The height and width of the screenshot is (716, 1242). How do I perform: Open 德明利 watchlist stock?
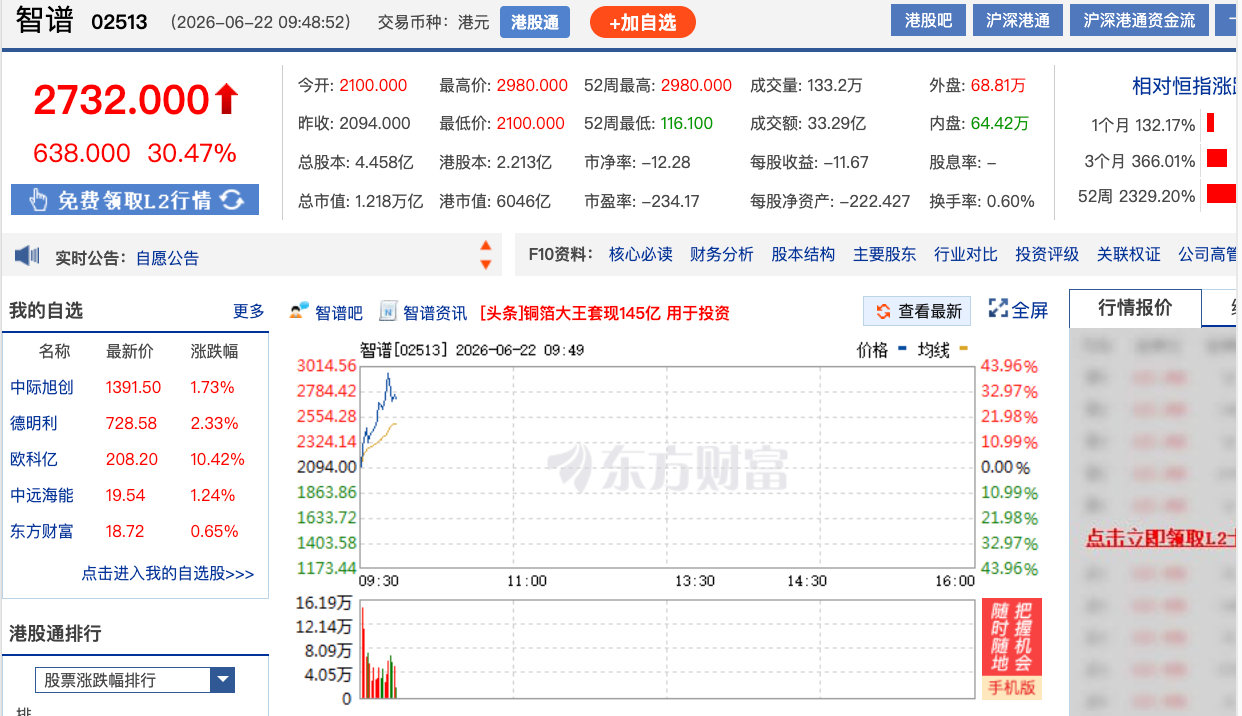[34, 423]
